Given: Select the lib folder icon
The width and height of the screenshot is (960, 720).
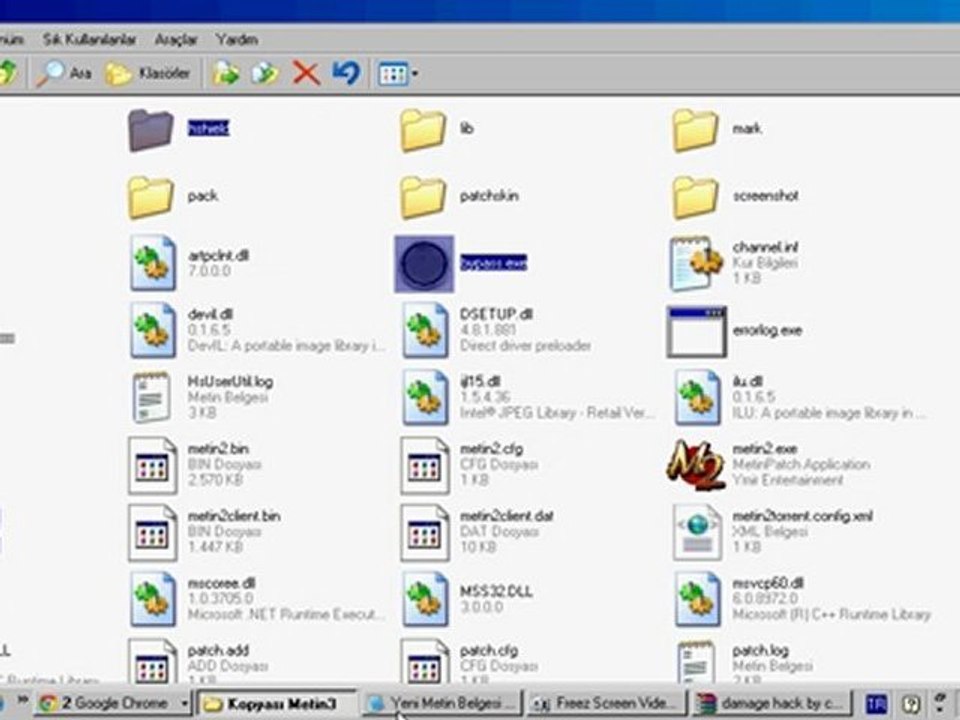Looking at the screenshot, I should (x=422, y=130).
